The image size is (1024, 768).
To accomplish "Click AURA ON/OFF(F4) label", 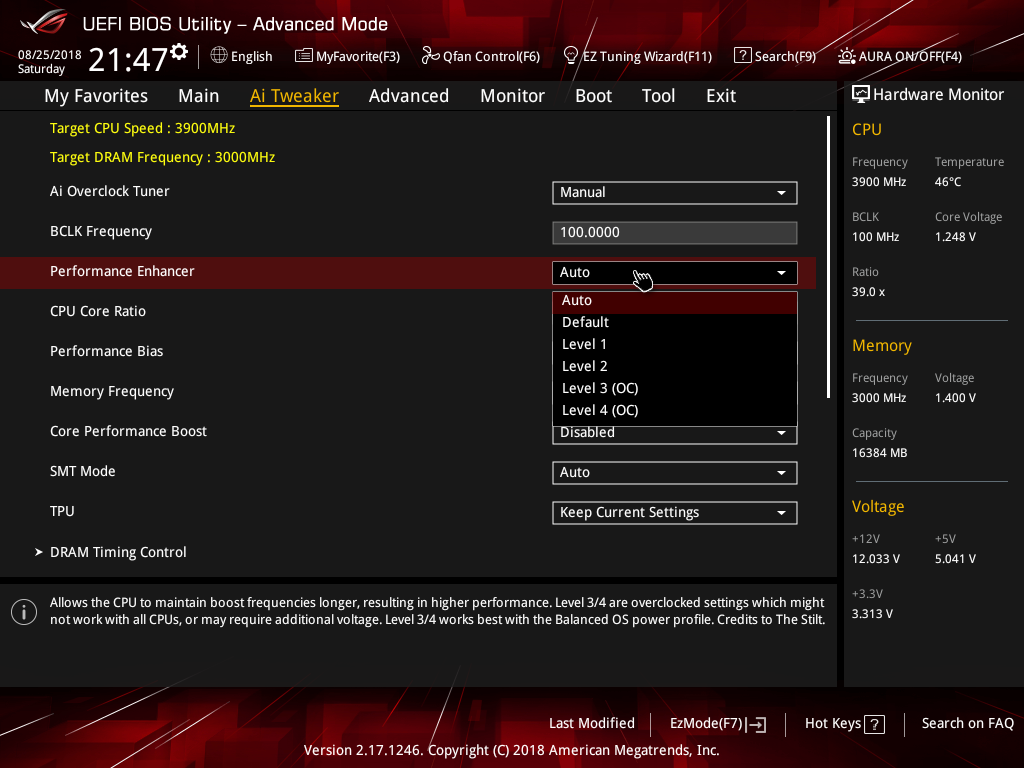I will pyautogui.click(x=910, y=56).
